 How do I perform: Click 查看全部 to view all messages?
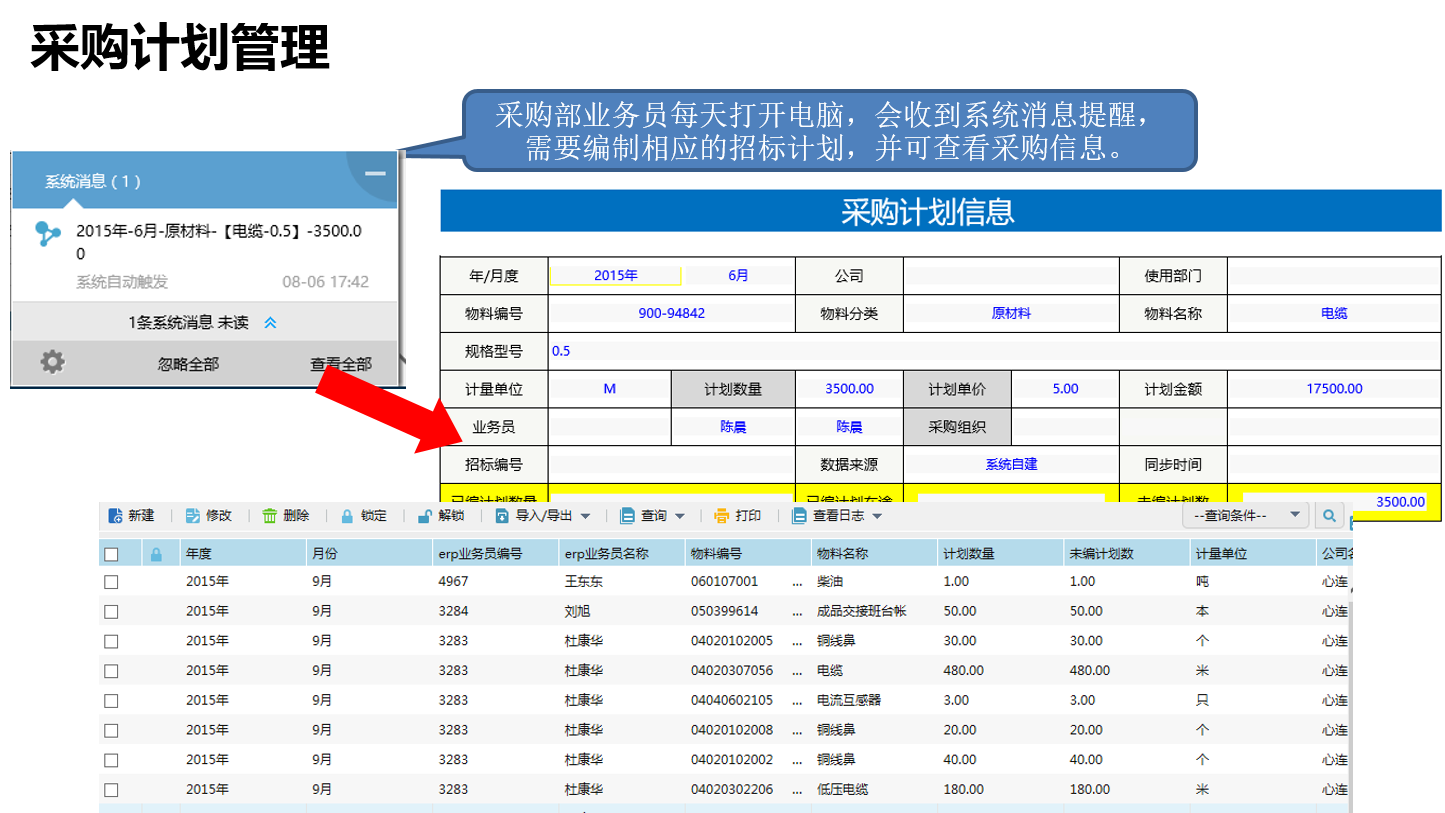coord(340,364)
